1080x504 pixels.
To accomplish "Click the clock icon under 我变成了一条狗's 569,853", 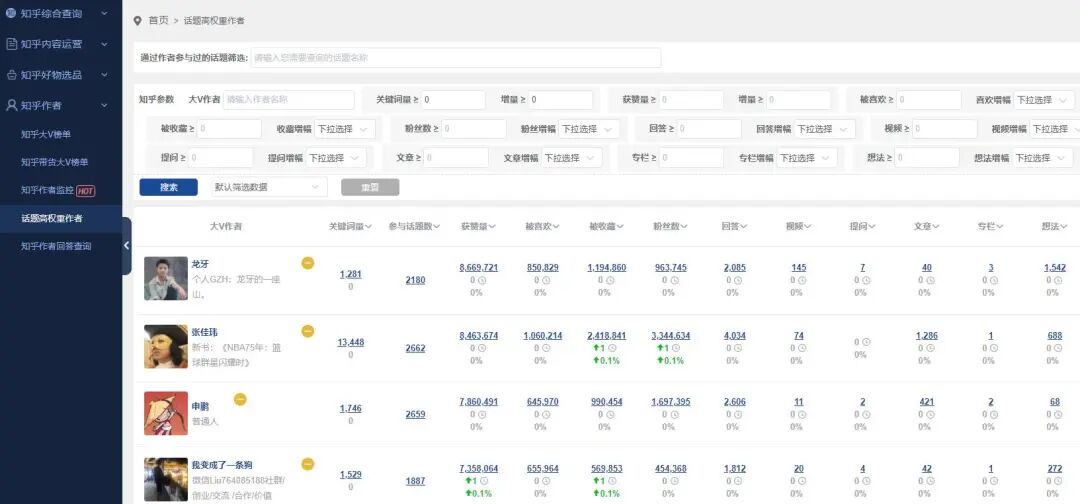I will (x=612, y=481).
